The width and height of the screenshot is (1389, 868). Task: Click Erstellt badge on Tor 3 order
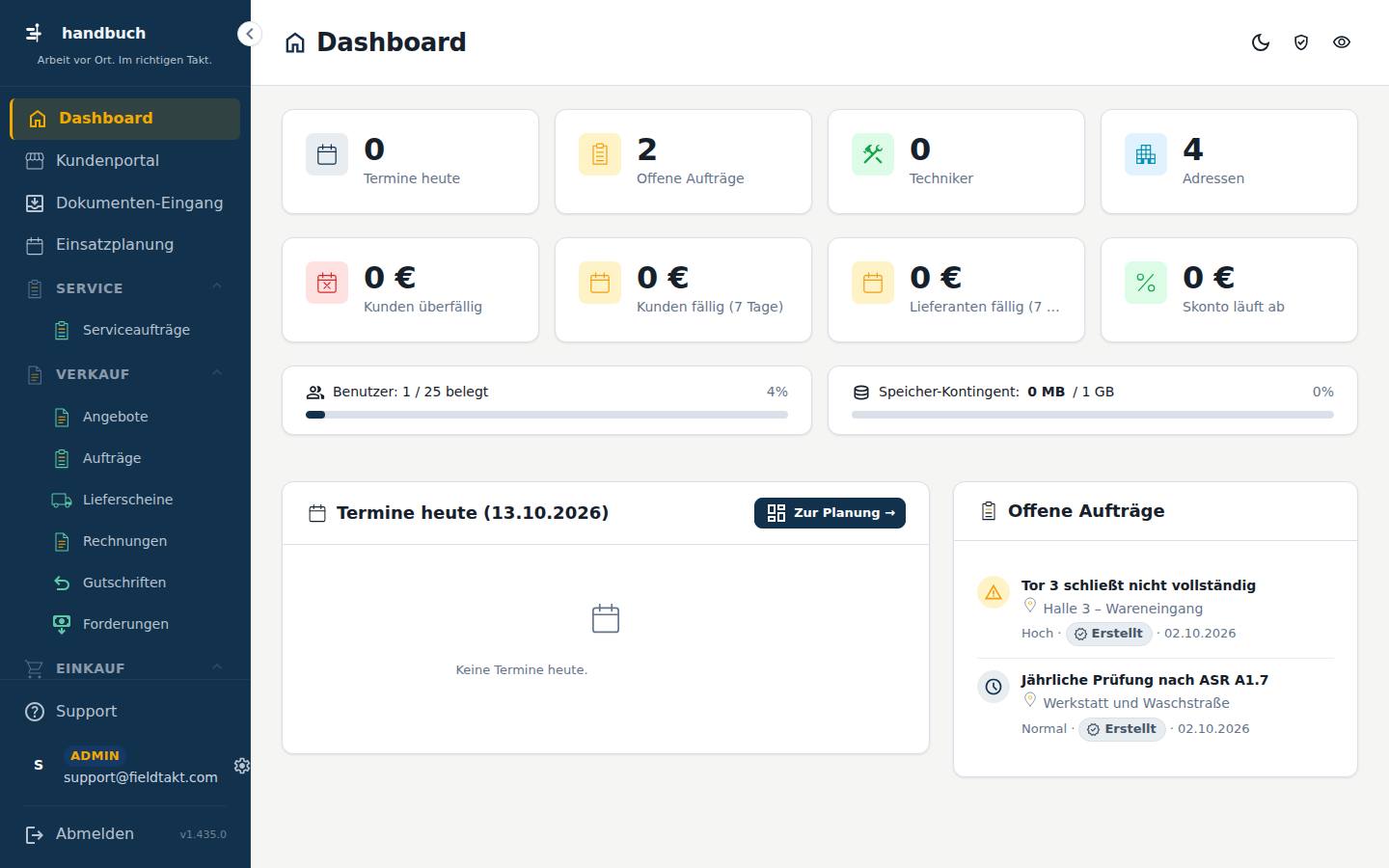coord(1109,634)
